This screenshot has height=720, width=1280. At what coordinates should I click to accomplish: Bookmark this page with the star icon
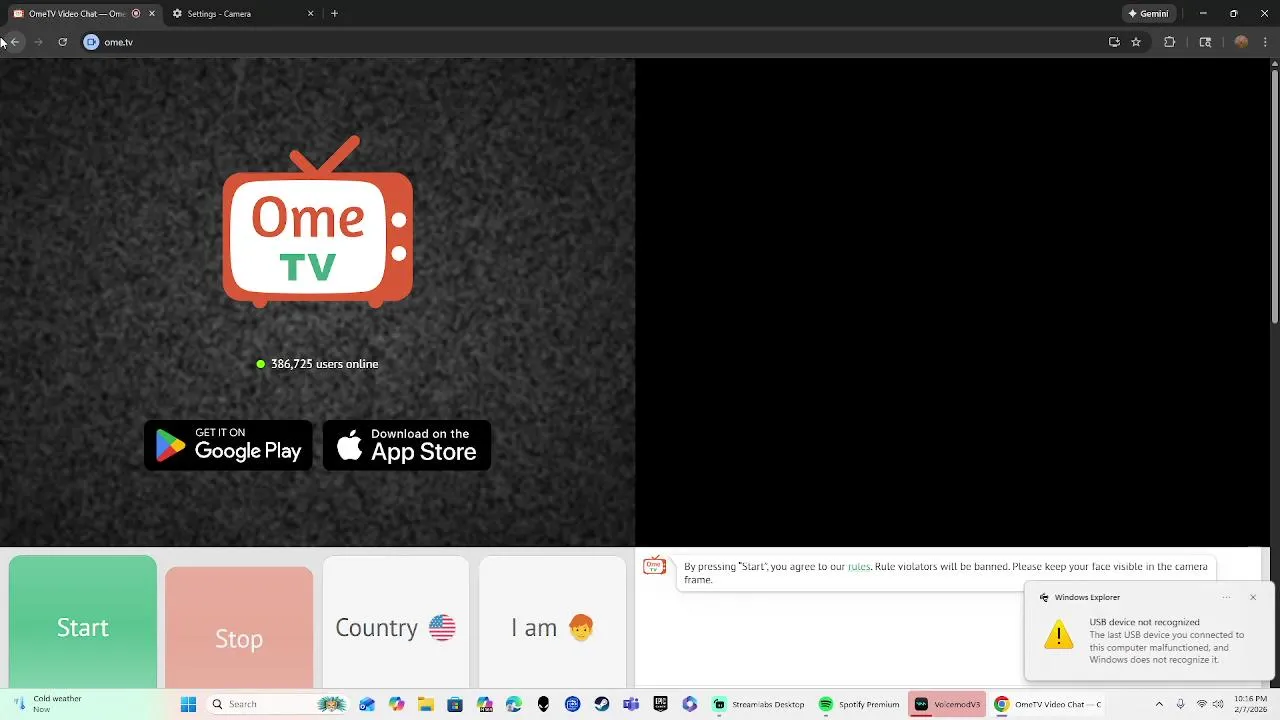[1136, 42]
